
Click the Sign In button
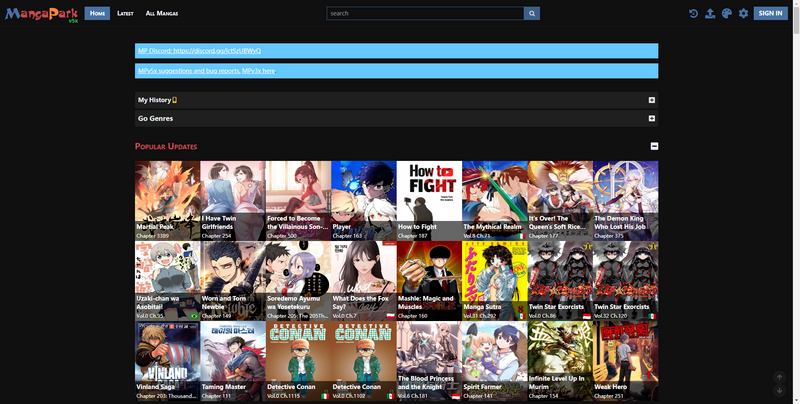click(770, 13)
